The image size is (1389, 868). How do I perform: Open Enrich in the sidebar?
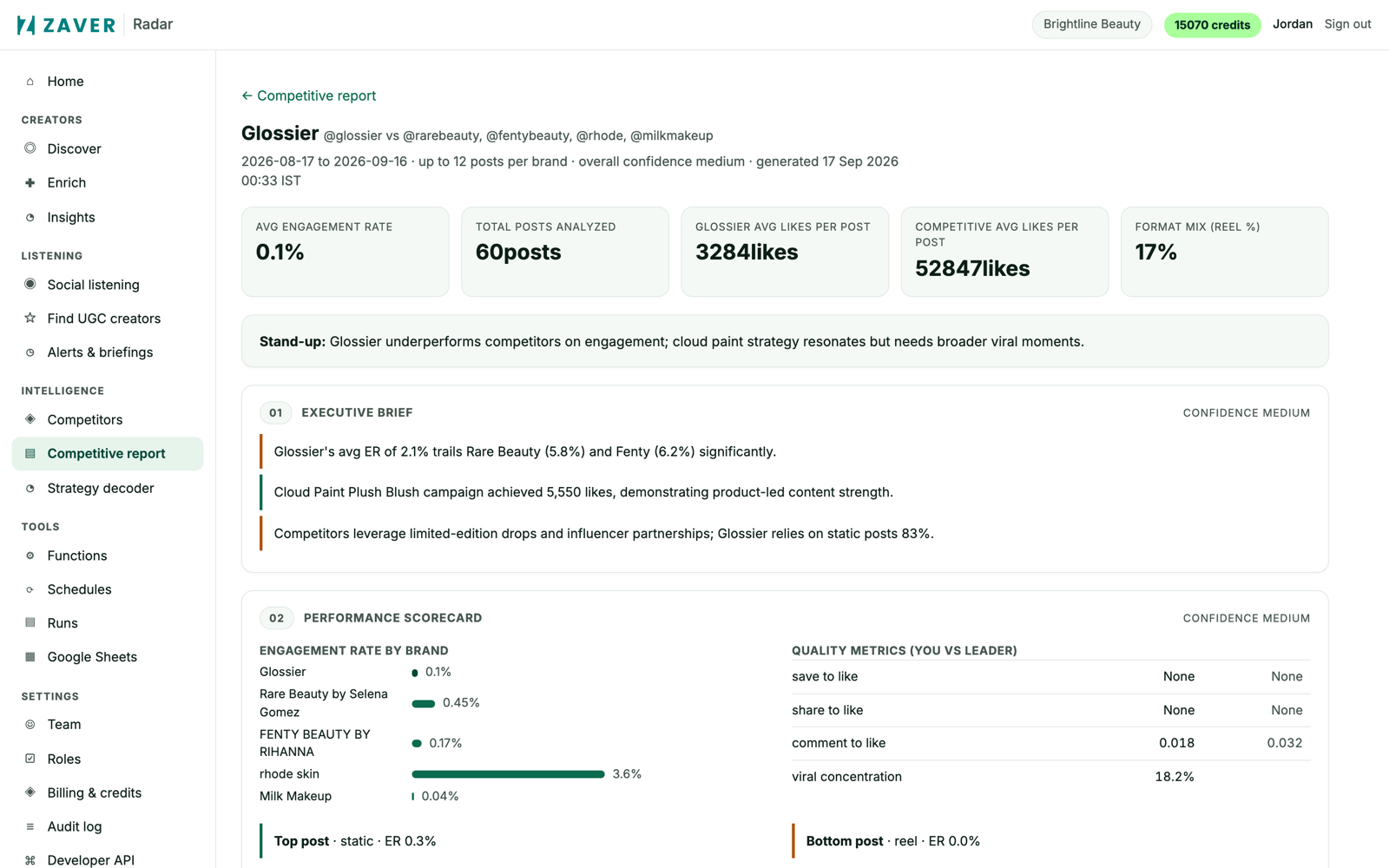point(108,183)
